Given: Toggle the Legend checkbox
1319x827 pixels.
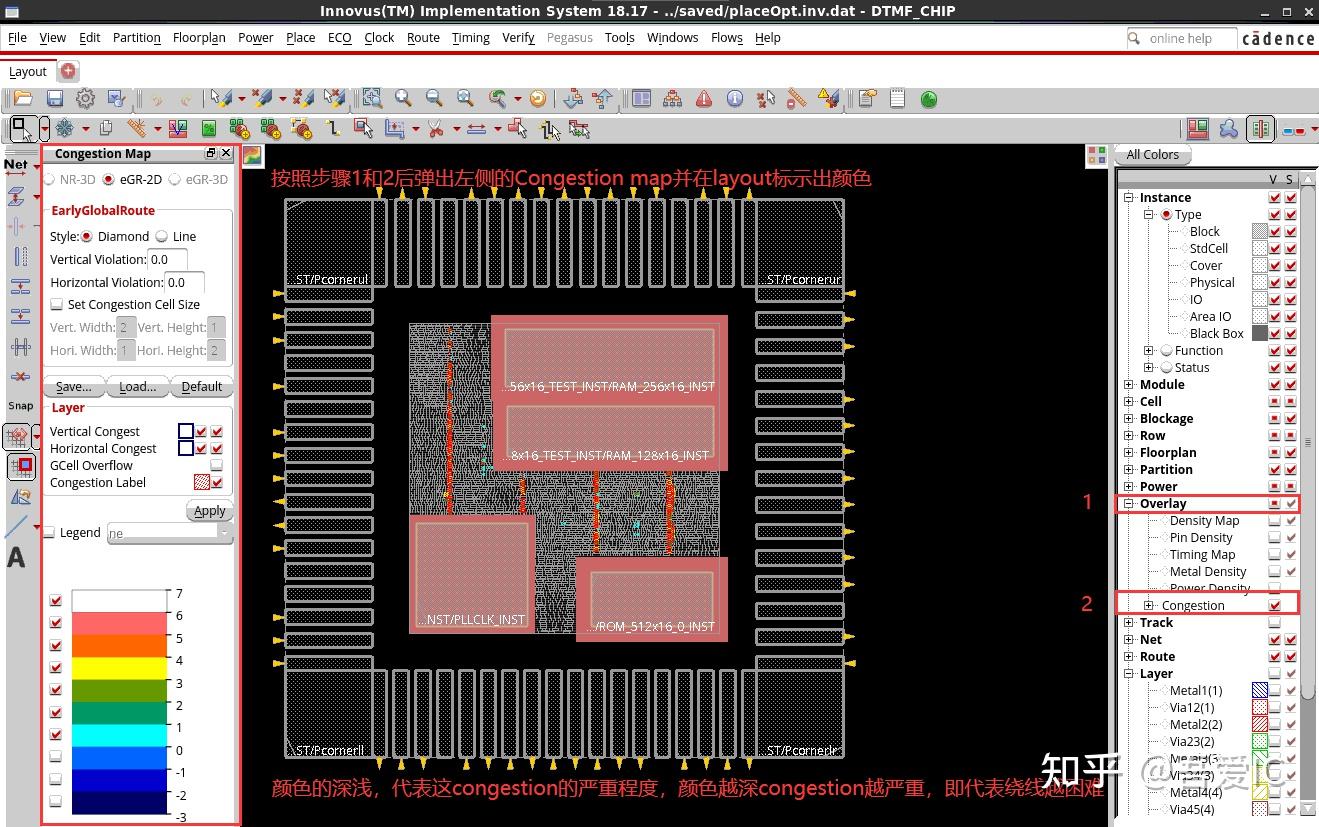Looking at the screenshot, I should pos(50,533).
